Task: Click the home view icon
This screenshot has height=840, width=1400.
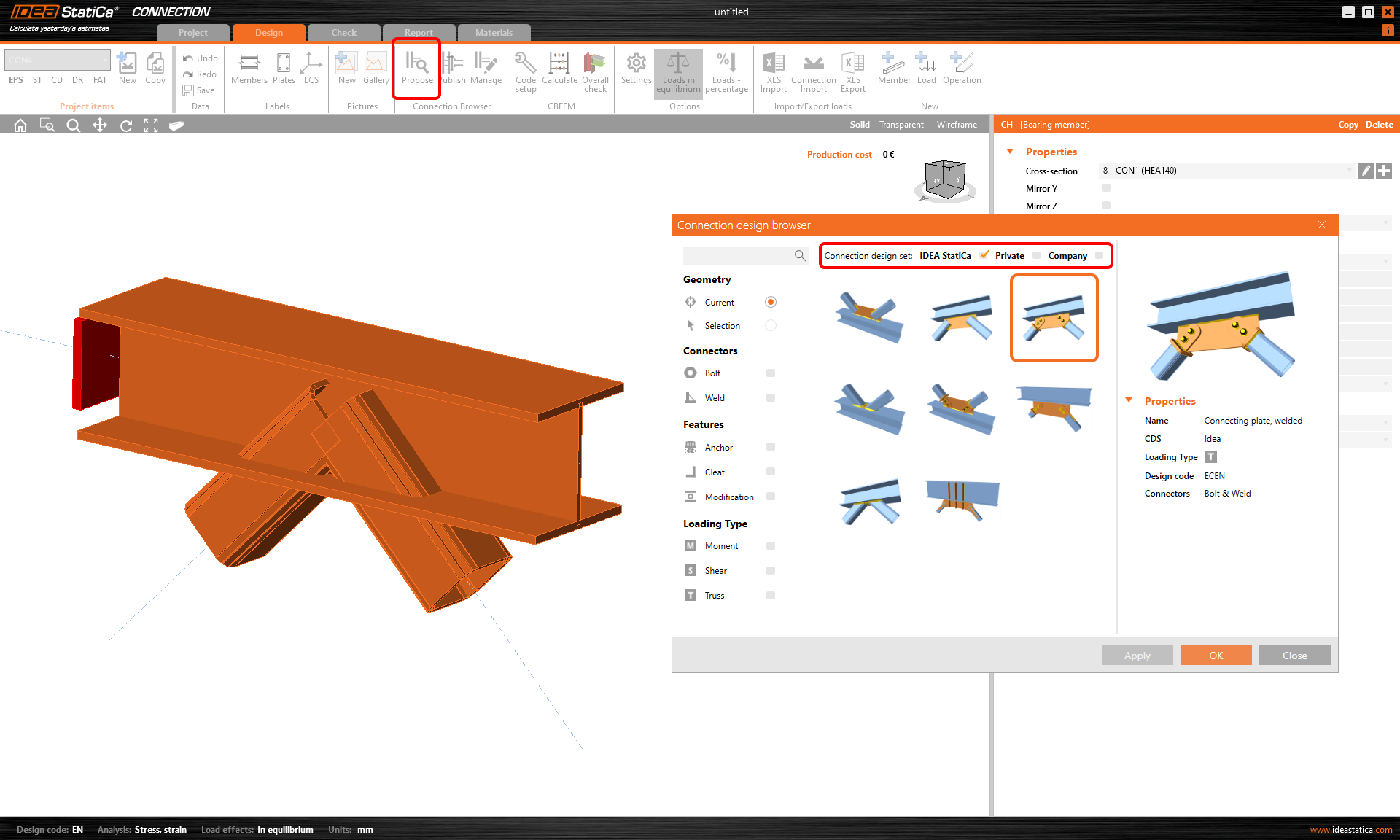Action: tap(20, 125)
